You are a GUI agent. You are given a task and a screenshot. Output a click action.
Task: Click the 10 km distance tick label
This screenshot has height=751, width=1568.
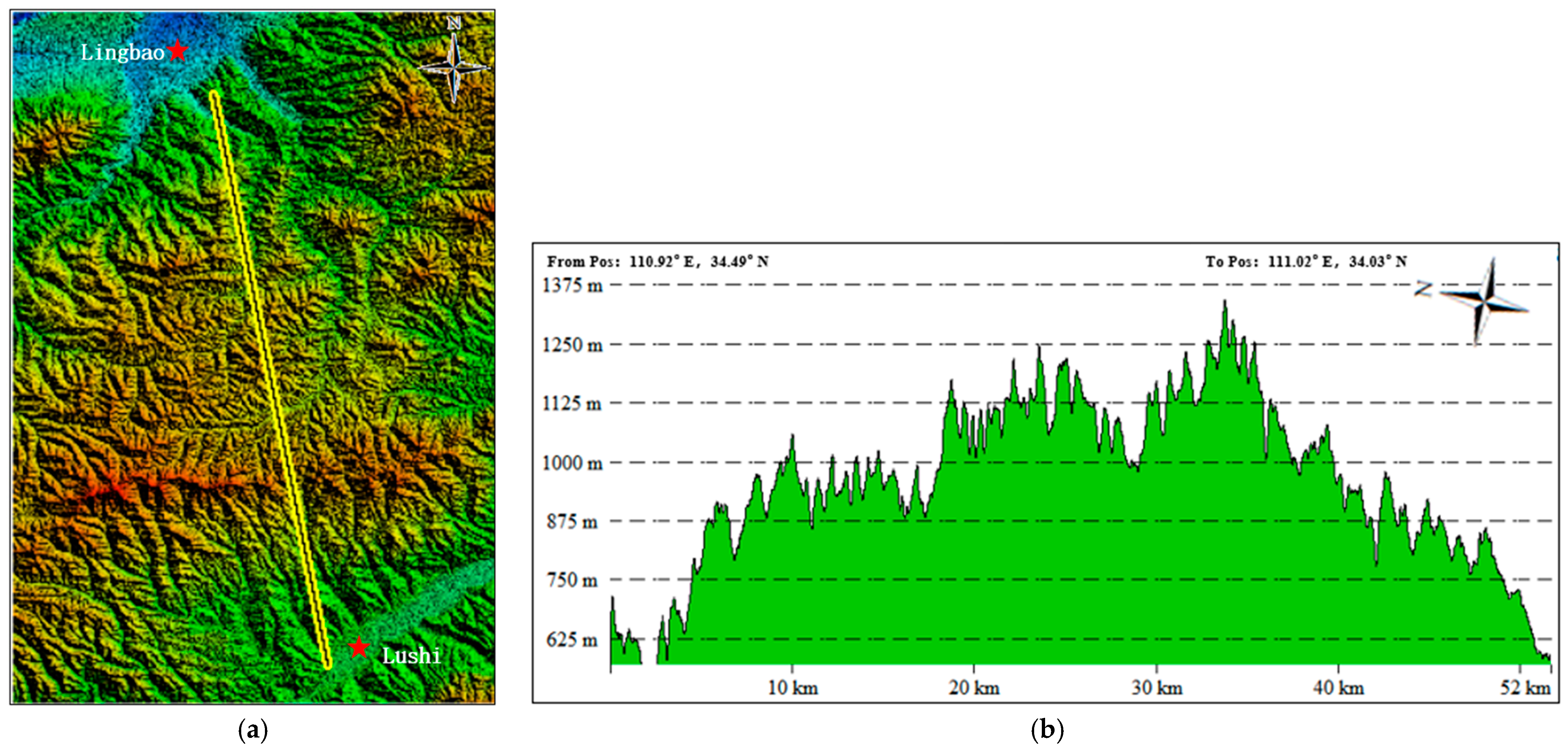793,688
